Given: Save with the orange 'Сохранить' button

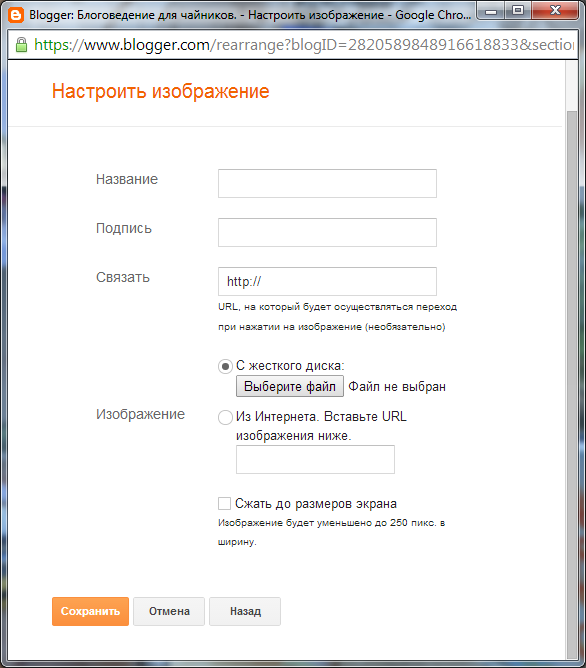Looking at the screenshot, I should [90, 611].
